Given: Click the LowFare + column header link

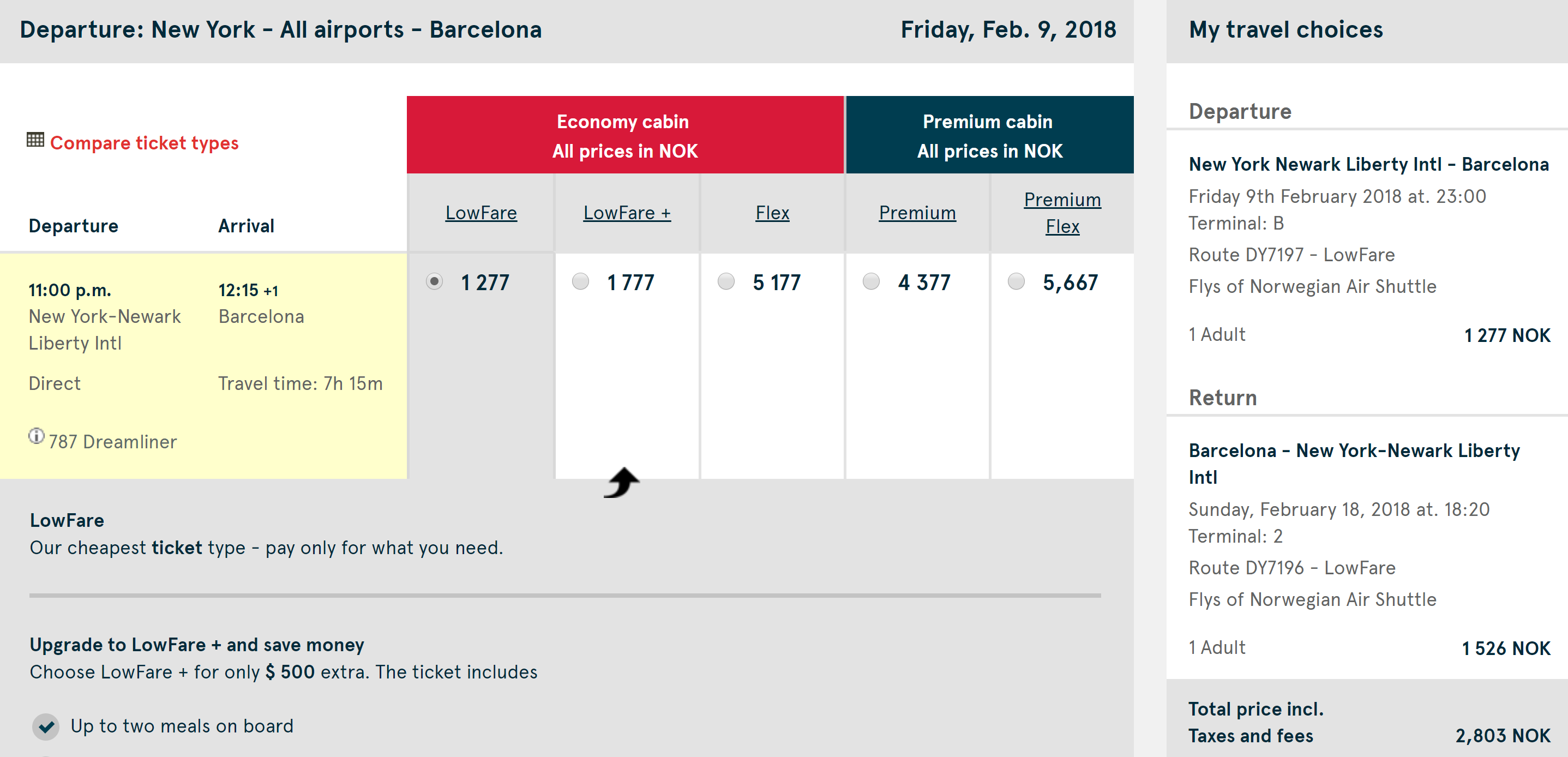Looking at the screenshot, I should pyautogui.click(x=627, y=213).
